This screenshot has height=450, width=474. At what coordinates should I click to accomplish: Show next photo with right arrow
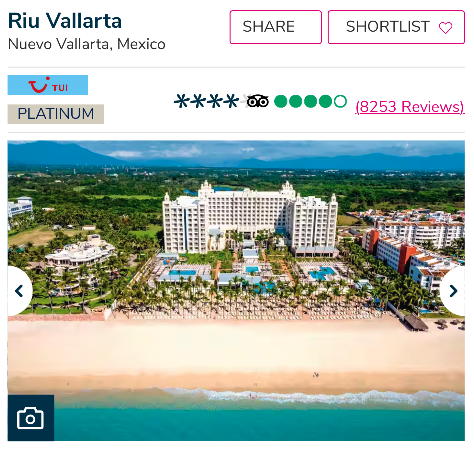(453, 291)
